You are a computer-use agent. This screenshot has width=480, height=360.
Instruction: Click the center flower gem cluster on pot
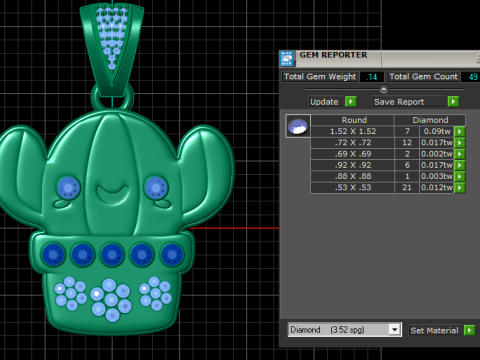point(111,299)
